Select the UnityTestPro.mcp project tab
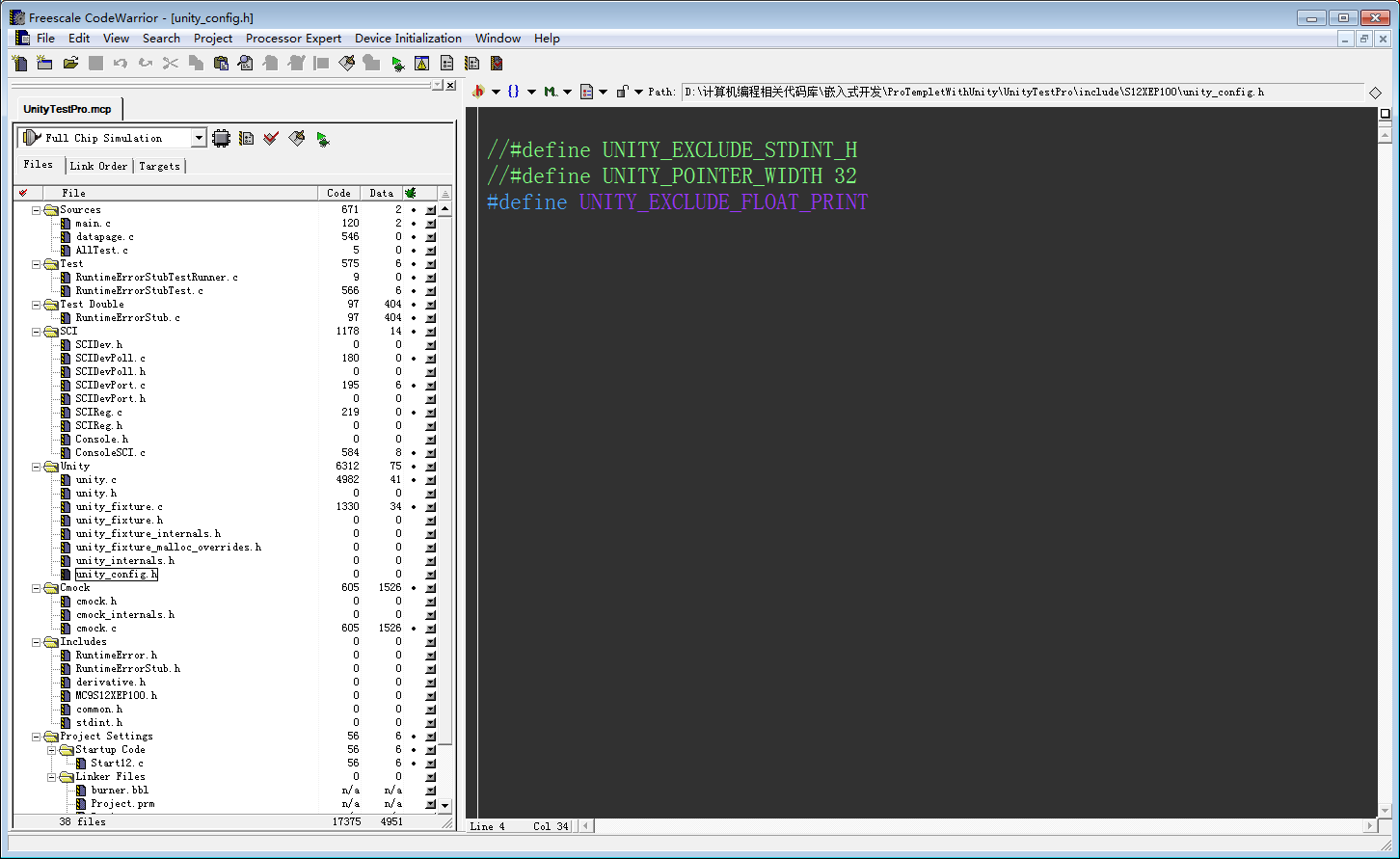 (67, 109)
